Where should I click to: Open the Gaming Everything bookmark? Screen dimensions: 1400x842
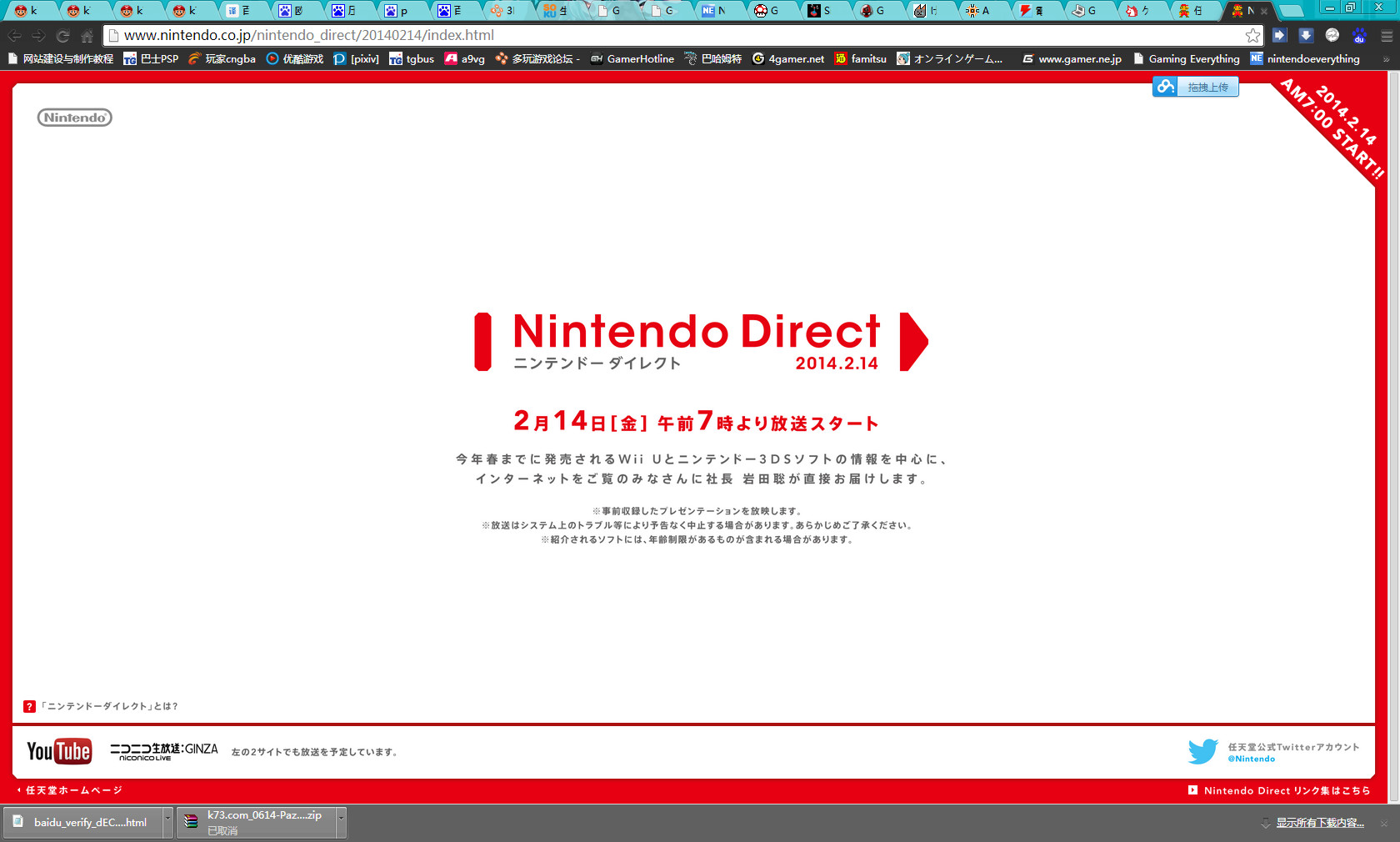pos(1186,58)
